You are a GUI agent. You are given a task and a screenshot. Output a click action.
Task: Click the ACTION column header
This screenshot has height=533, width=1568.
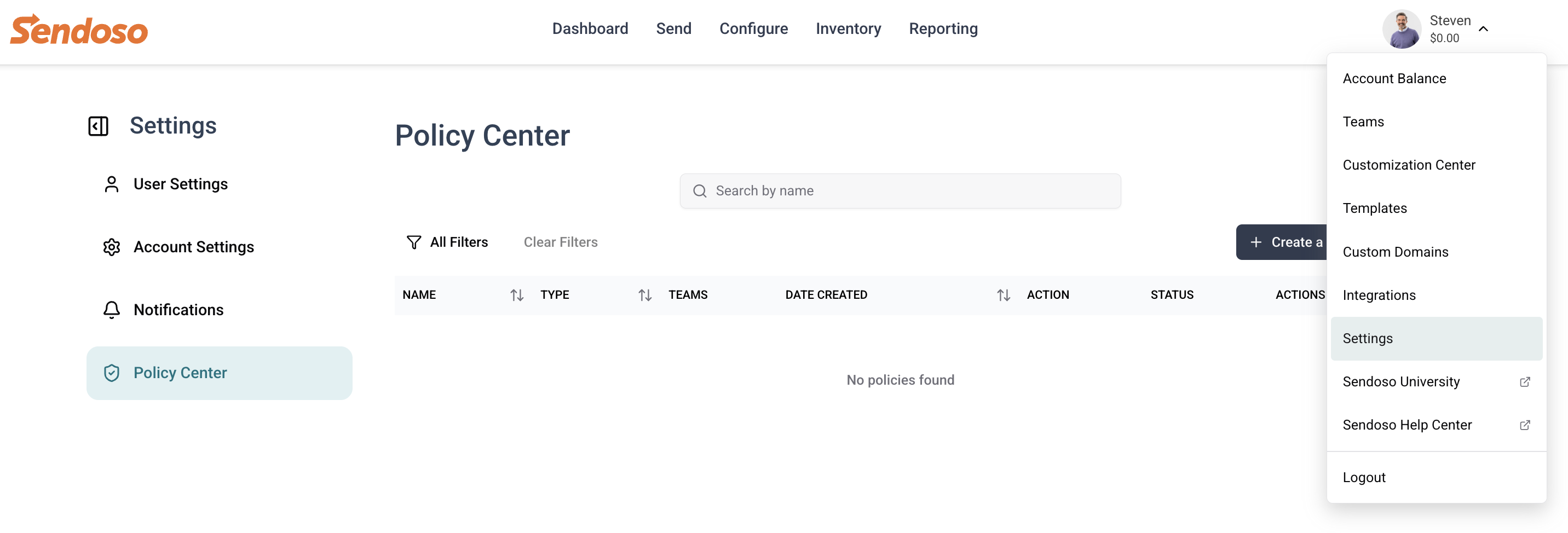point(1047,295)
